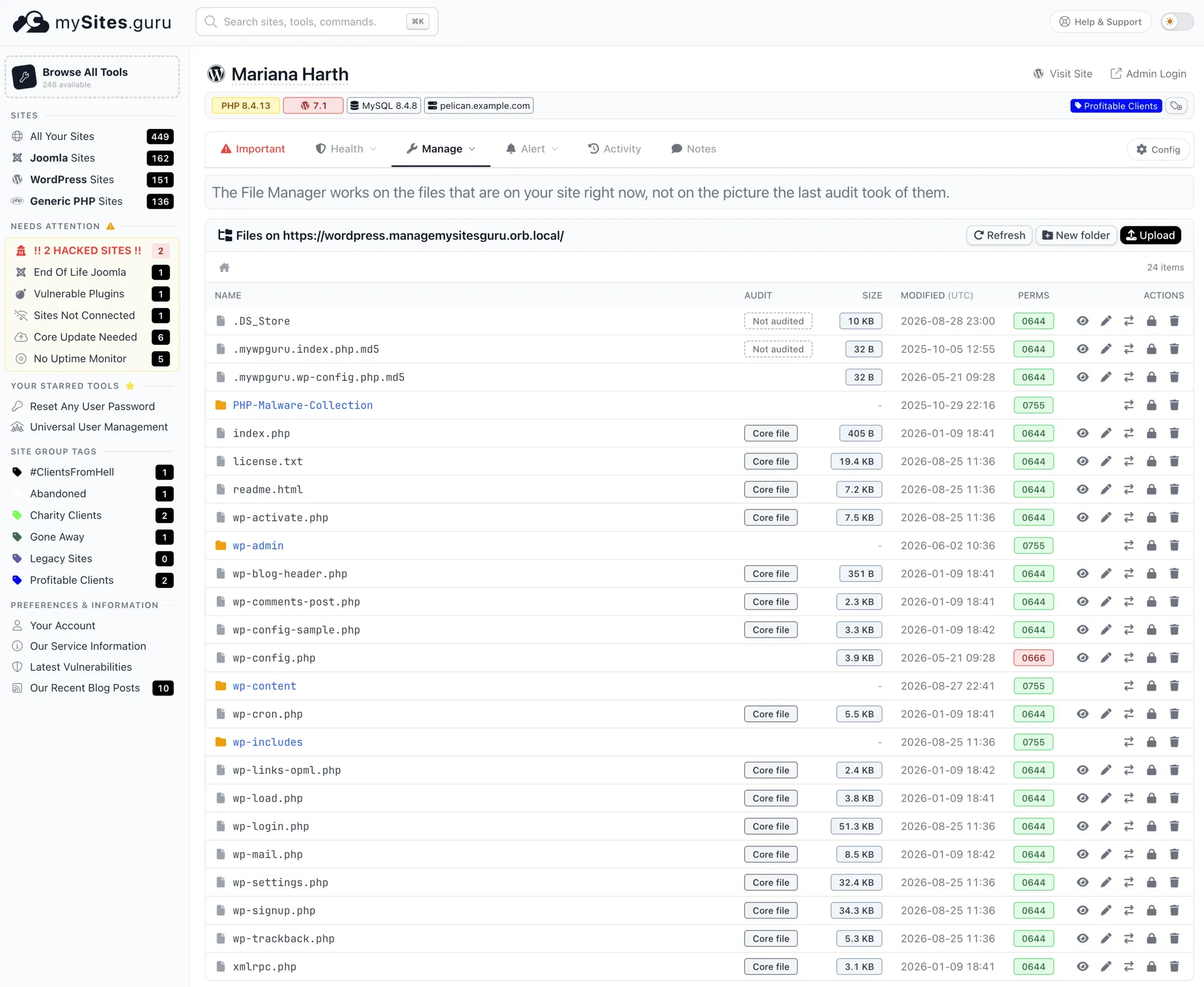Image resolution: width=1204 pixels, height=987 pixels.
Task: Edit license.txt with the pencil icon
Action: (x=1106, y=461)
